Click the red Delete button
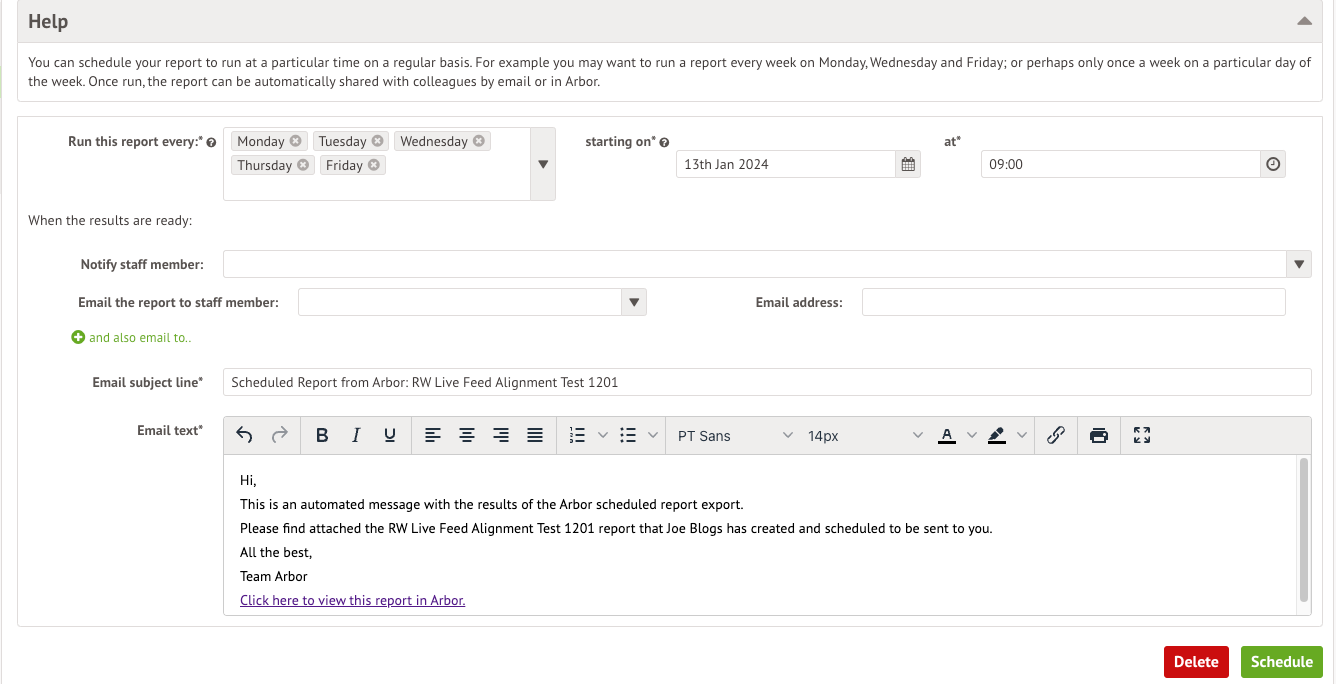This screenshot has width=1336, height=684. click(1196, 662)
